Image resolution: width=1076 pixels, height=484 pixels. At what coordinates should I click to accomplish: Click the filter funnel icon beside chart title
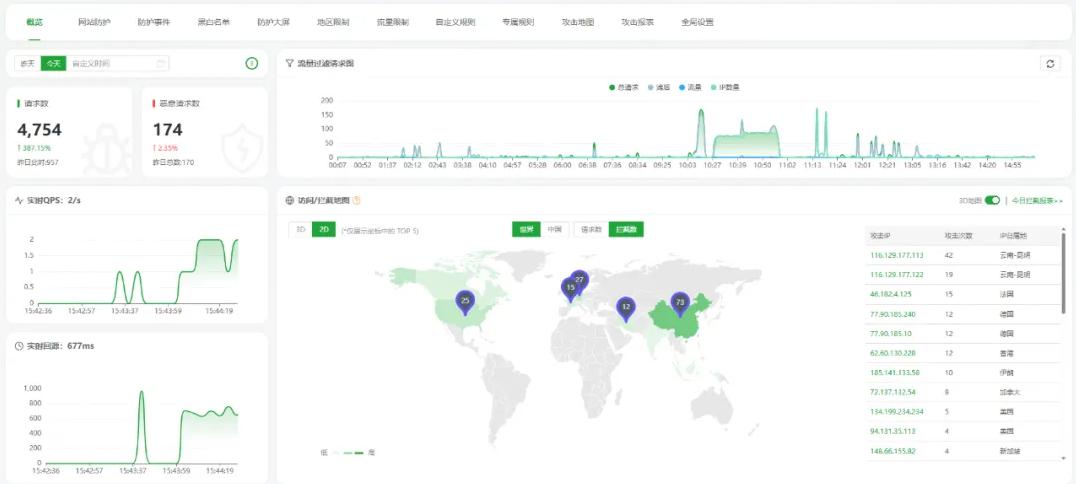point(290,63)
